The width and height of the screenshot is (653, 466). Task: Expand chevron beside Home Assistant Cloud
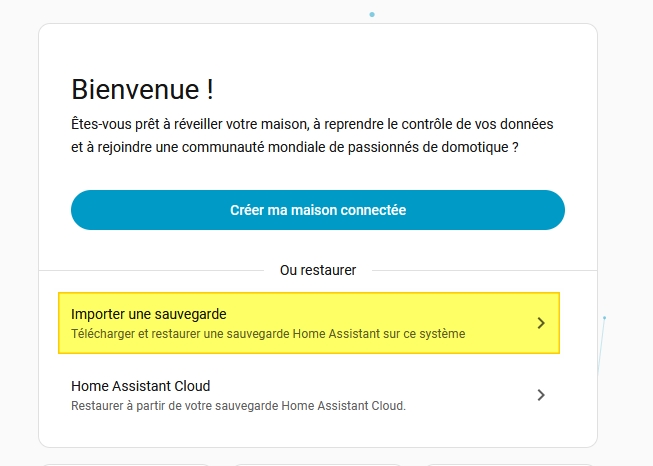coord(540,395)
